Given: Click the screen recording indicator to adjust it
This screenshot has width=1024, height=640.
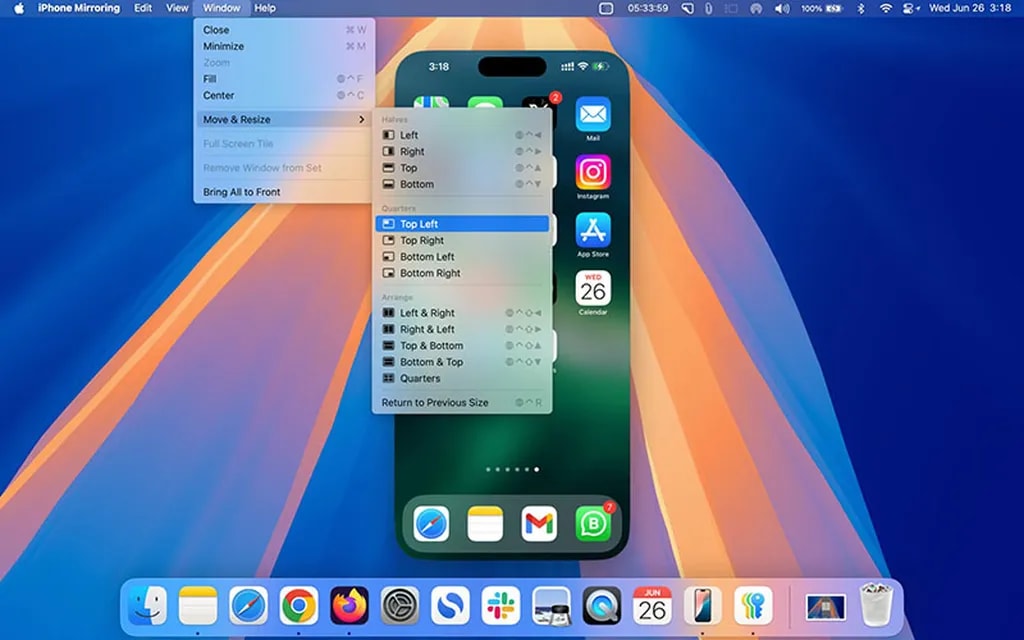Looking at the screenshot, I should click(605, 9).
